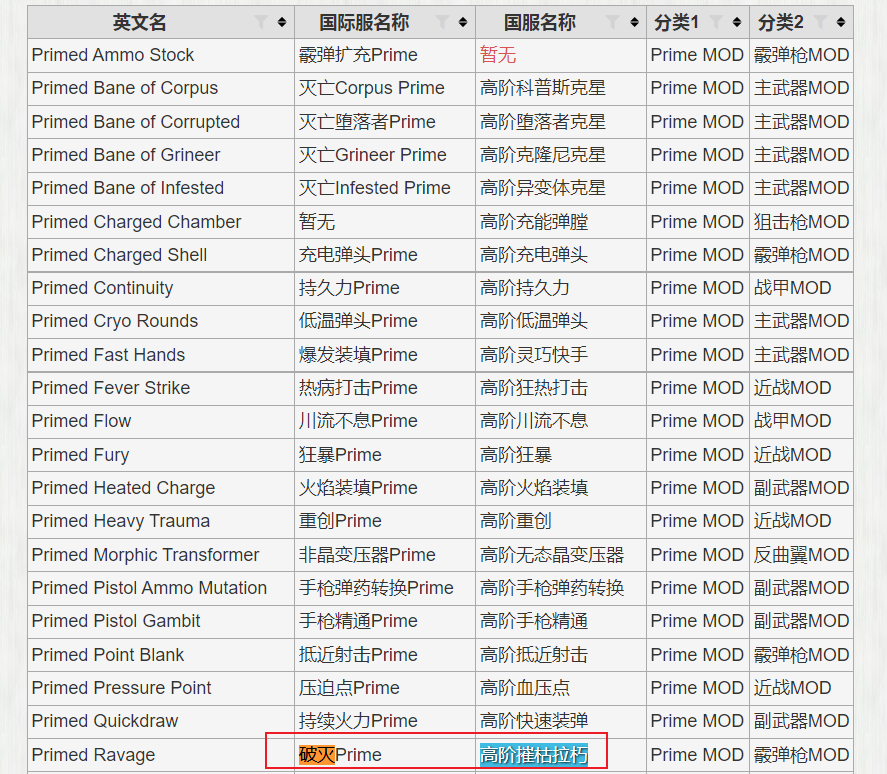The height and width of the screenshot is (774, 887).
Task: Select Primed Heavy Trauma cell
Action: (x=161, y=521)
